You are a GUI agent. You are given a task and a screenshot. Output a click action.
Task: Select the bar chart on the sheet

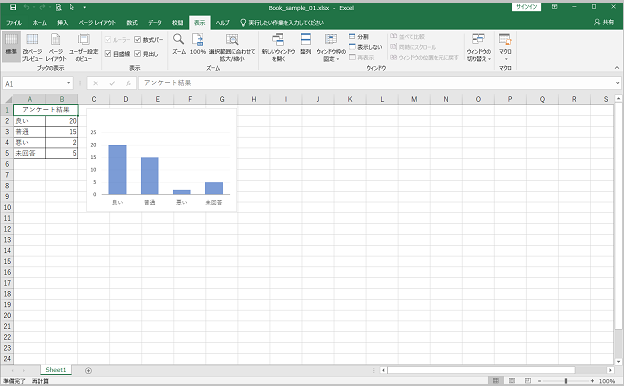click(x=162, y=160)
